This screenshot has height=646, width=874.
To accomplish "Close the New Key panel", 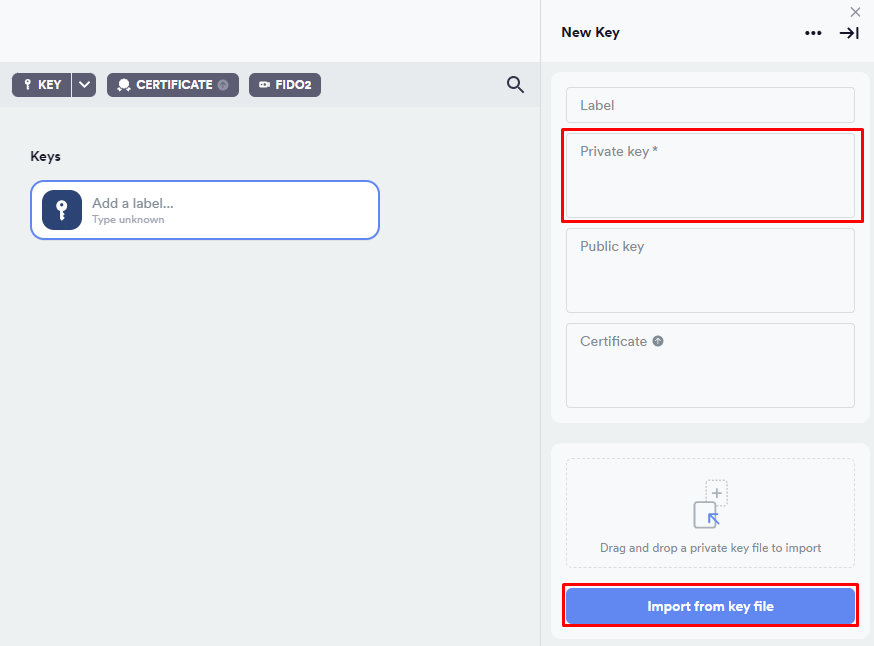I will coord(855,12).
